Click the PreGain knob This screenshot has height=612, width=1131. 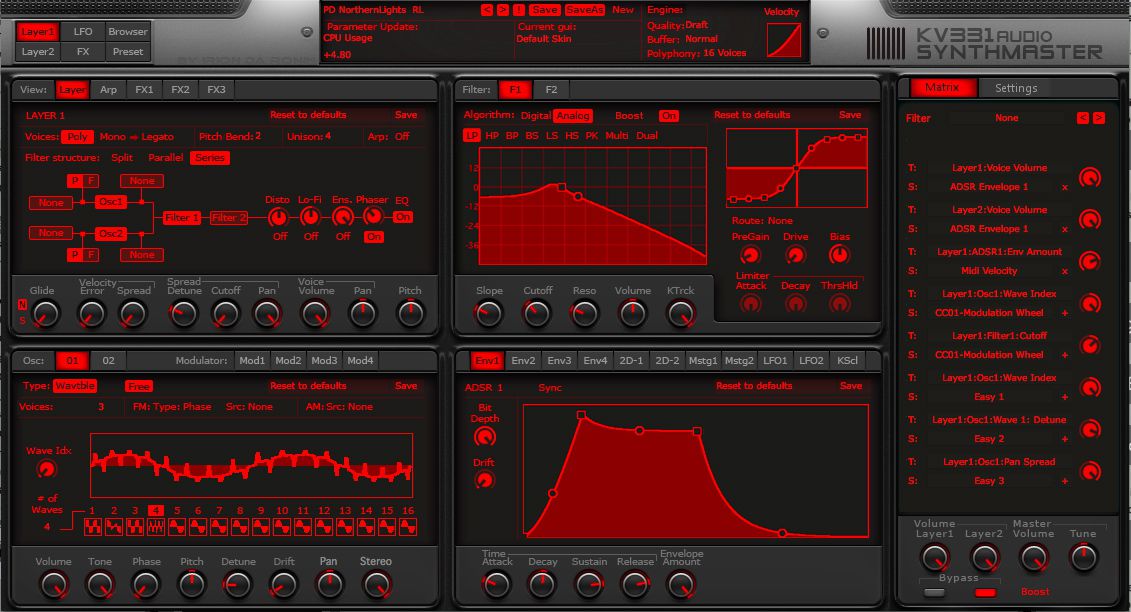(750, 255)
